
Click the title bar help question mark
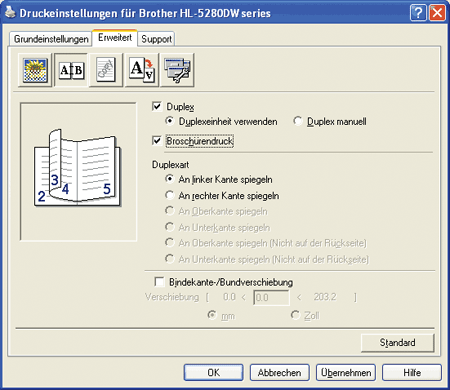point(418,13)
